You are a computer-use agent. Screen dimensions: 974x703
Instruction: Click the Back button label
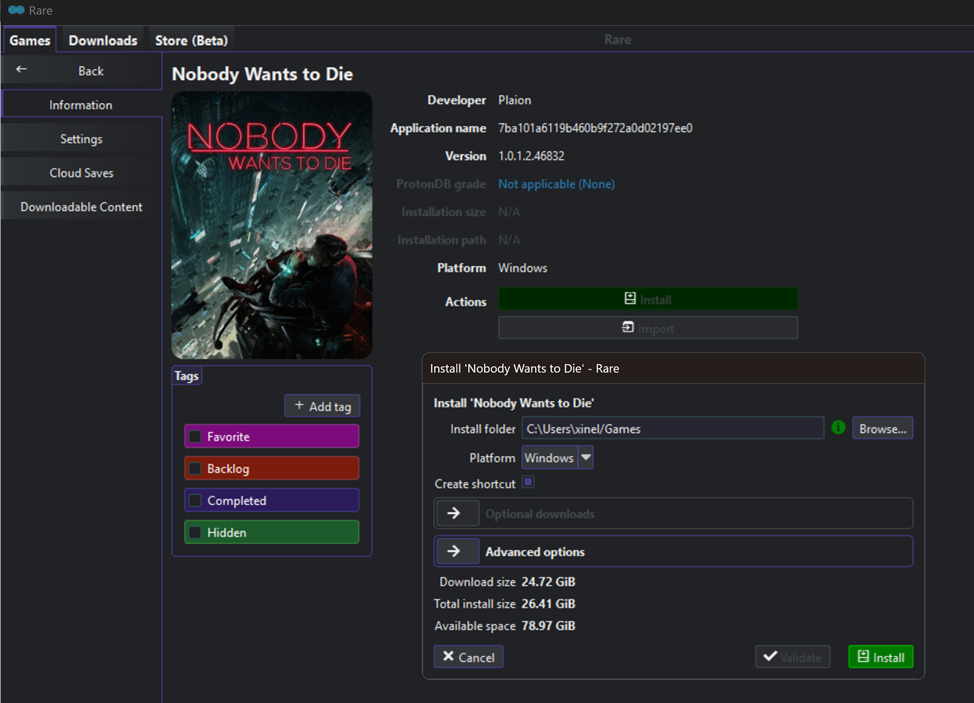pyautogui.click(x=91, y=71)
